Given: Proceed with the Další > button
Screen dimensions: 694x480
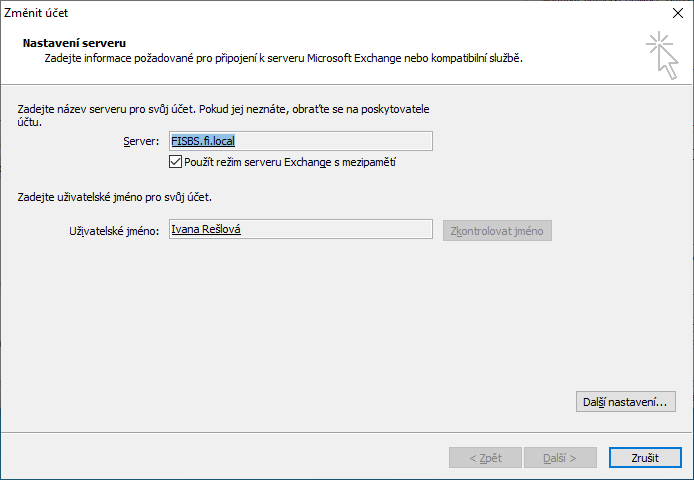Looking at the screenshot, I should (561, 457).
